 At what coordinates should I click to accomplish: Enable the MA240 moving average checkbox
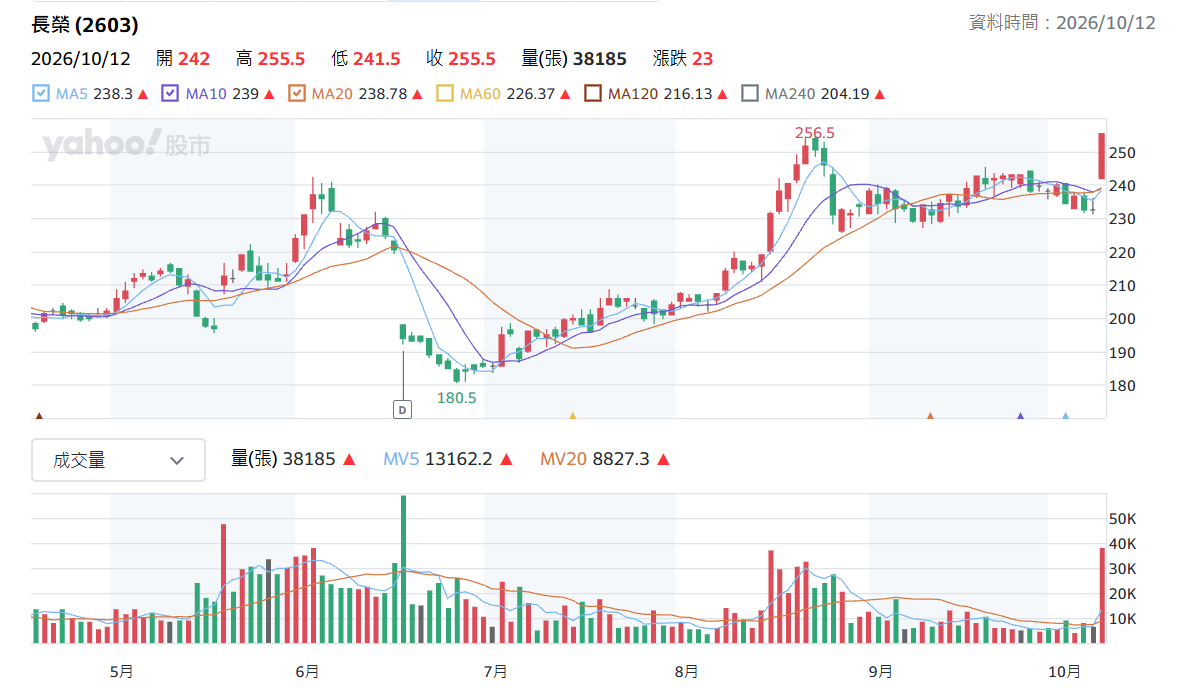(x=749, y=93)
